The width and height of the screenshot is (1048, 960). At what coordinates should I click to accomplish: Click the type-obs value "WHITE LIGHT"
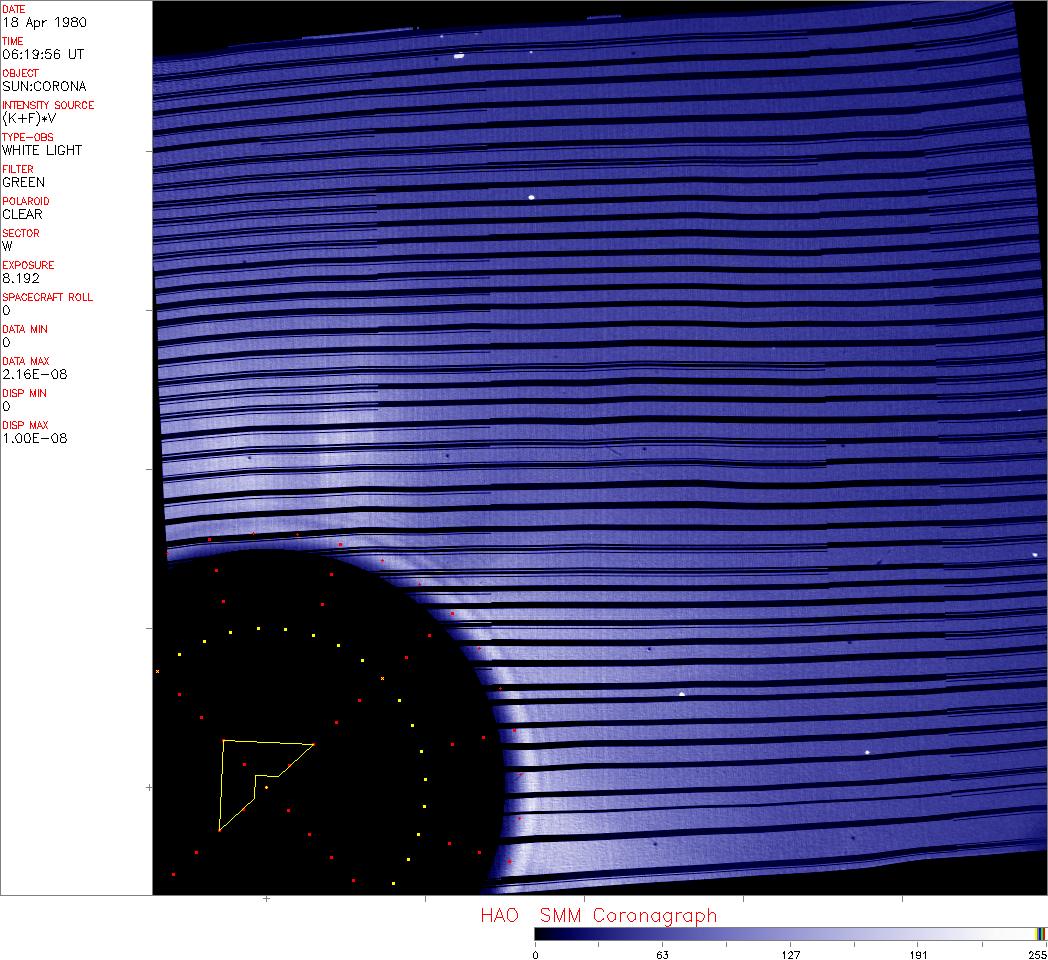tap(42, 150)
